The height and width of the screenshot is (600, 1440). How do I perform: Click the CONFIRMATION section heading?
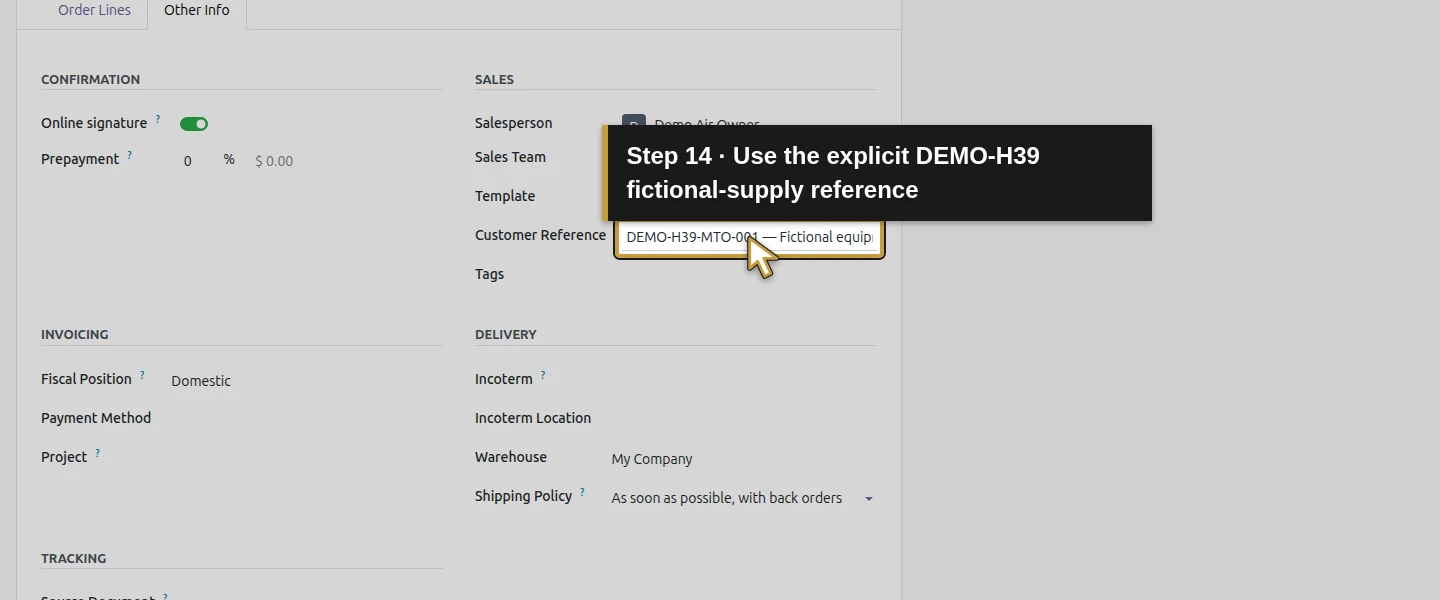91,80
